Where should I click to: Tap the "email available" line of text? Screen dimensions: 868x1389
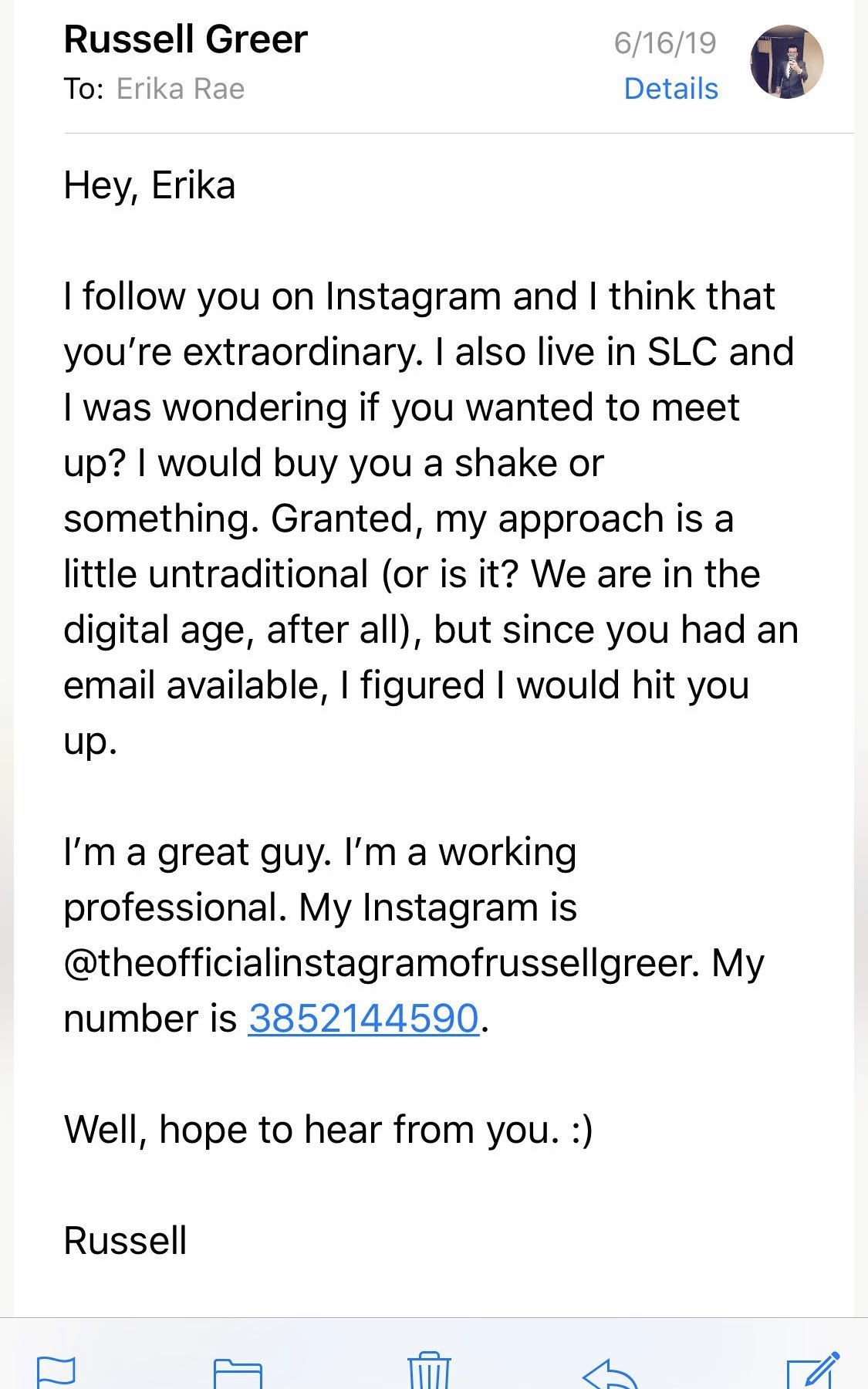pyautogui.click(x=191, y=685)
